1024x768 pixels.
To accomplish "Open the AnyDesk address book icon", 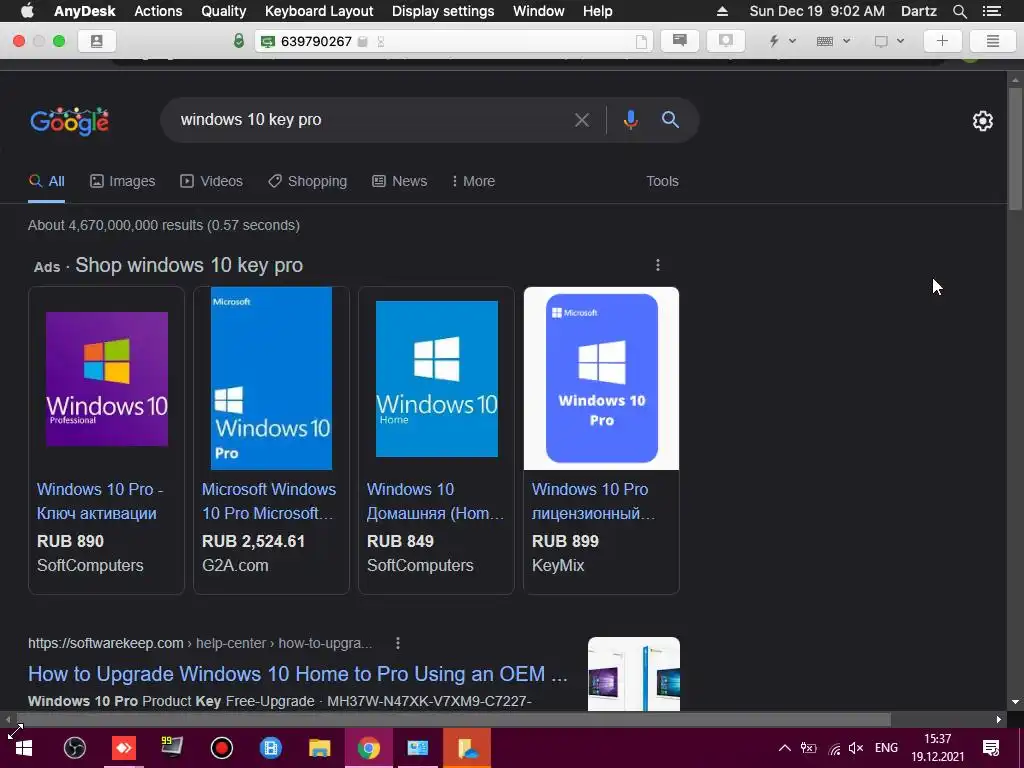I will pyautogui.click(x=97, y=41).
